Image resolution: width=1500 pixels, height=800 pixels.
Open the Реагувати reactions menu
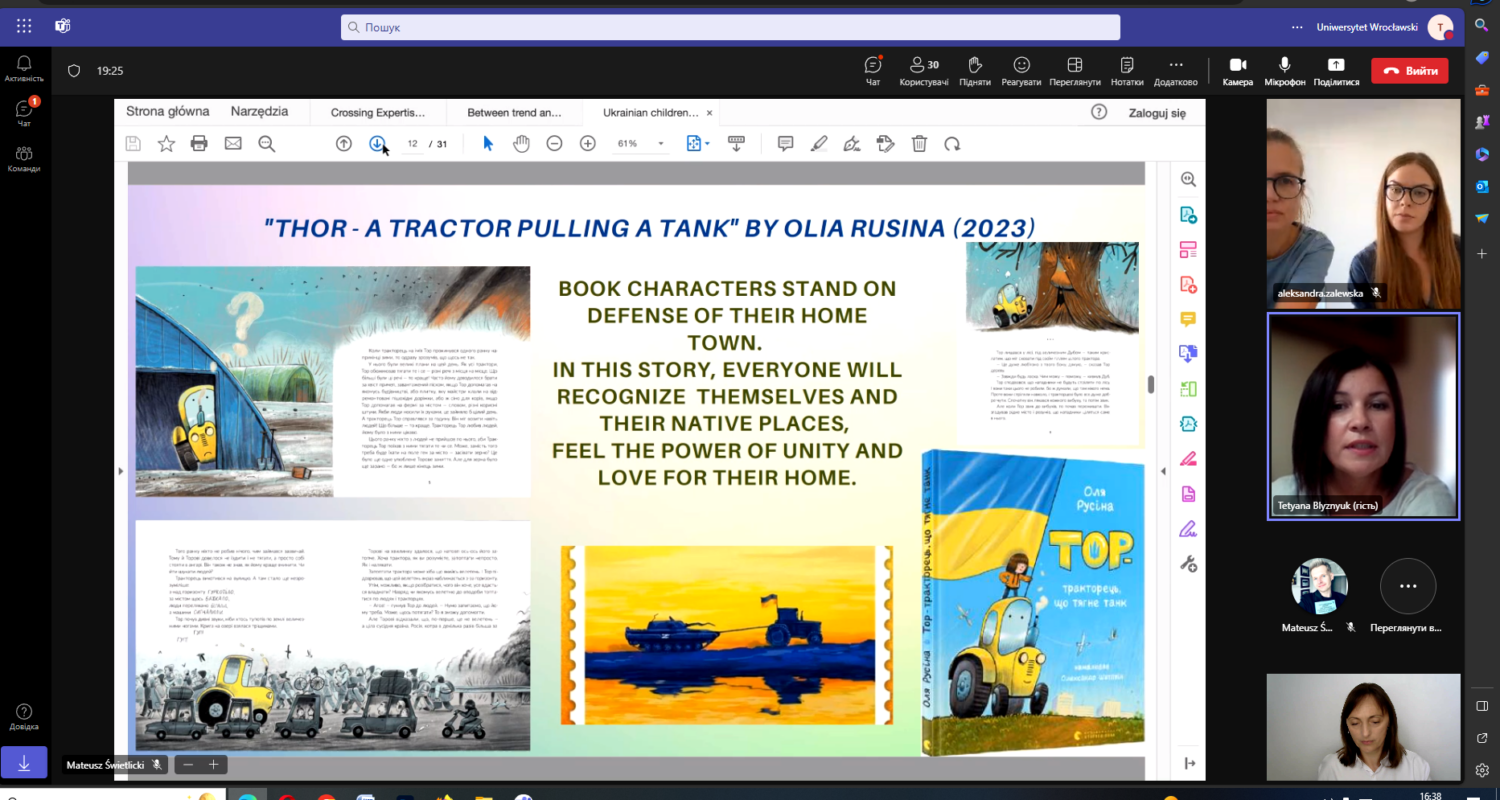pos(1021,68)
